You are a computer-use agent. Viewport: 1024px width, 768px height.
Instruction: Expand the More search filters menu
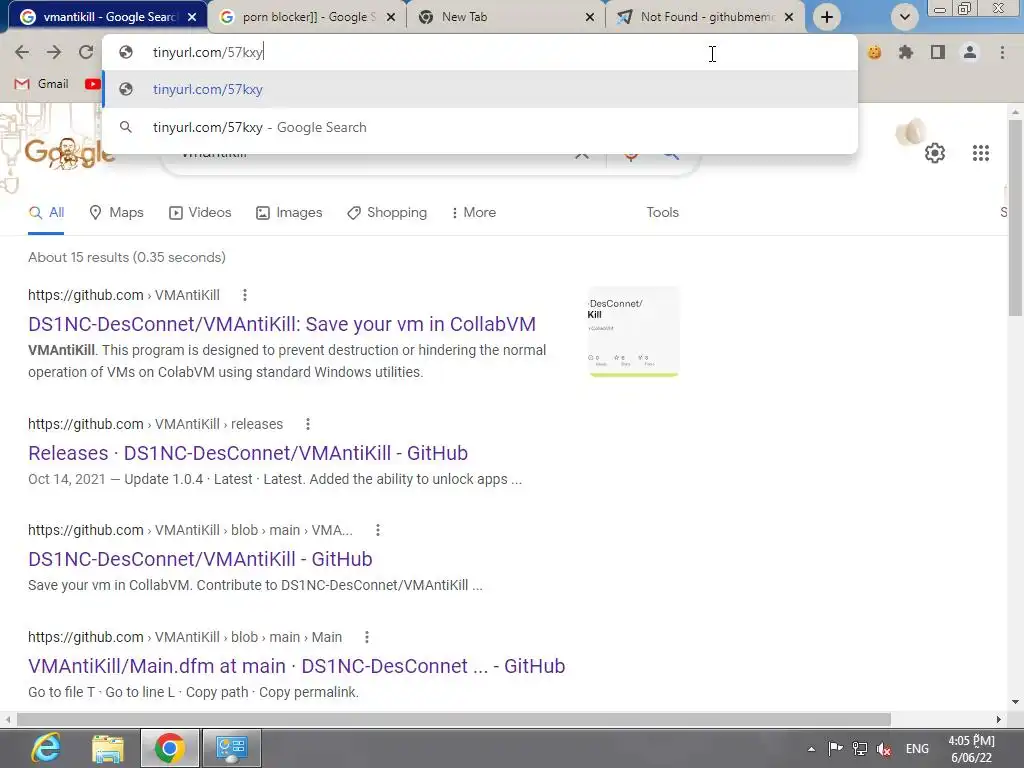pyautogui.click(x=473, y=213)
